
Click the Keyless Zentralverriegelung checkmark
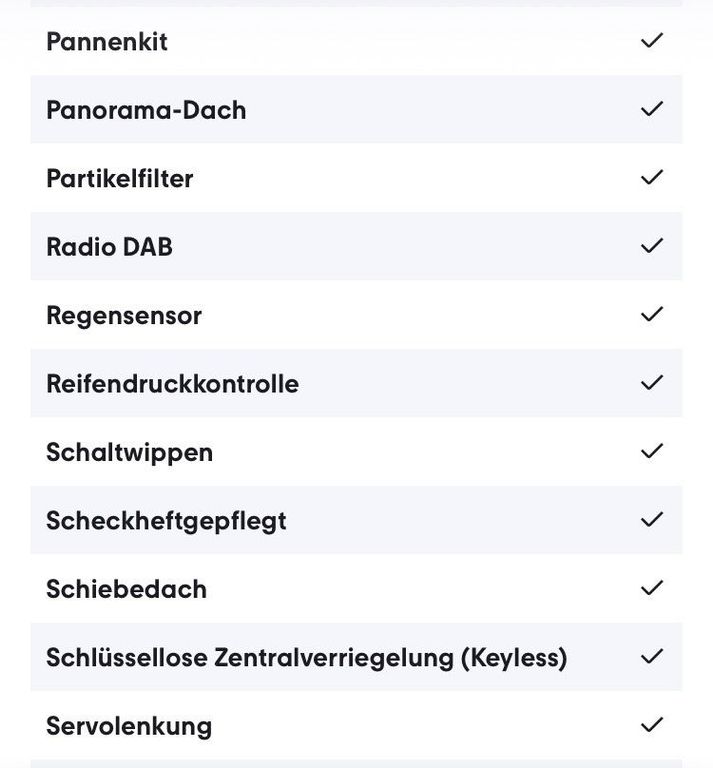pyautogui.click(x=652, y=657)
